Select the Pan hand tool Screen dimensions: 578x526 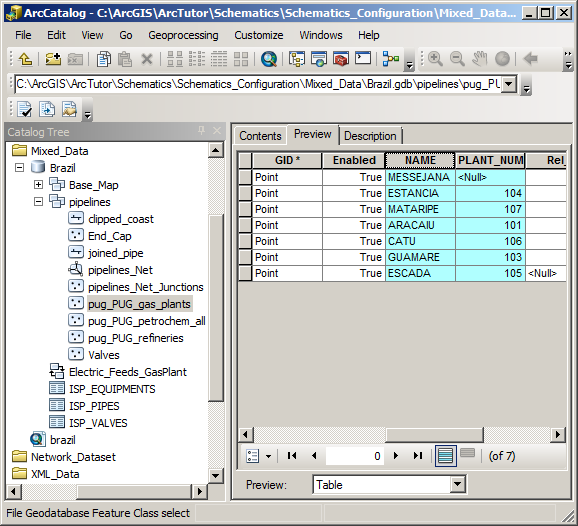point(480,59)
